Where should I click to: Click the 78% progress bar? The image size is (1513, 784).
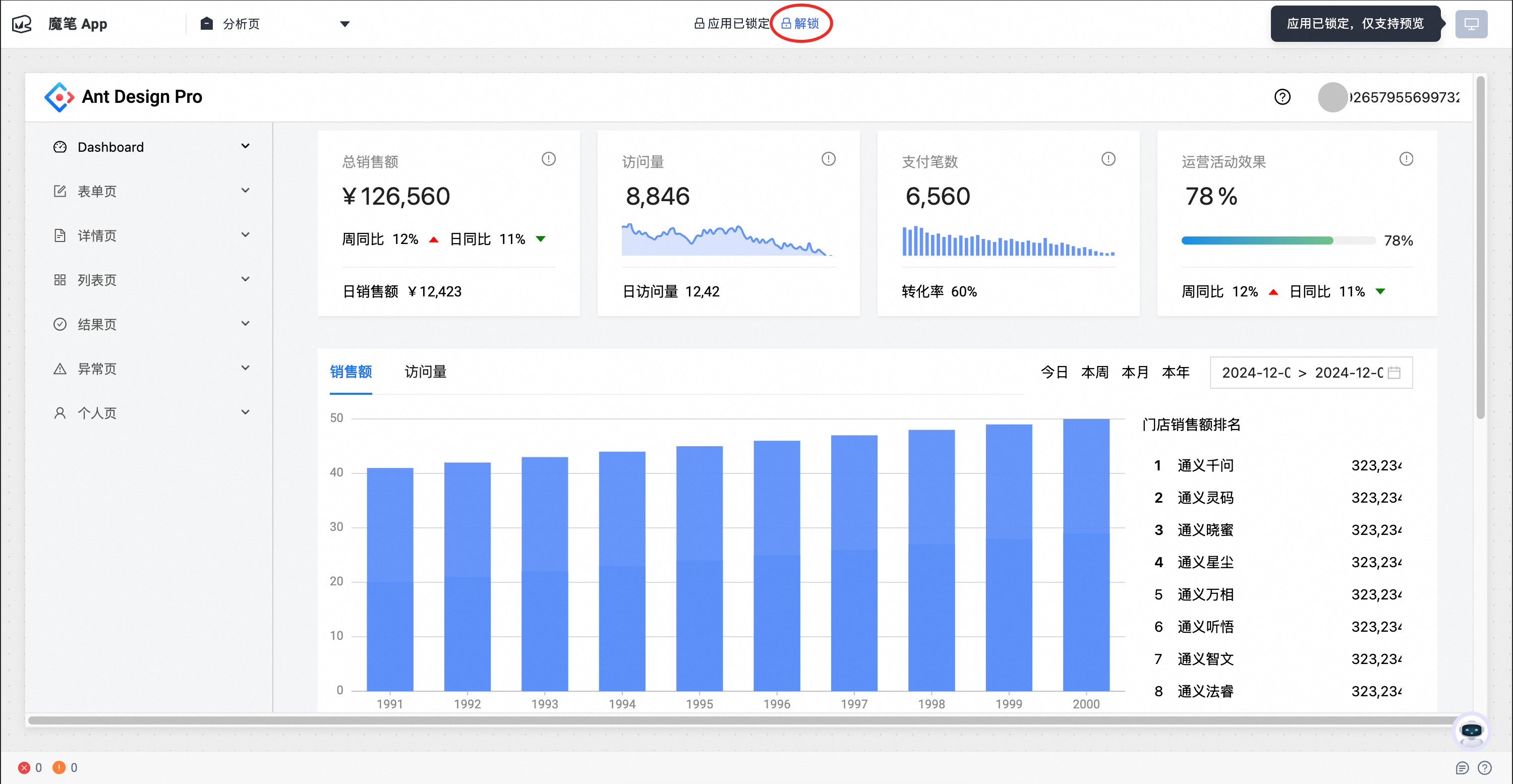click(1278, 240)
